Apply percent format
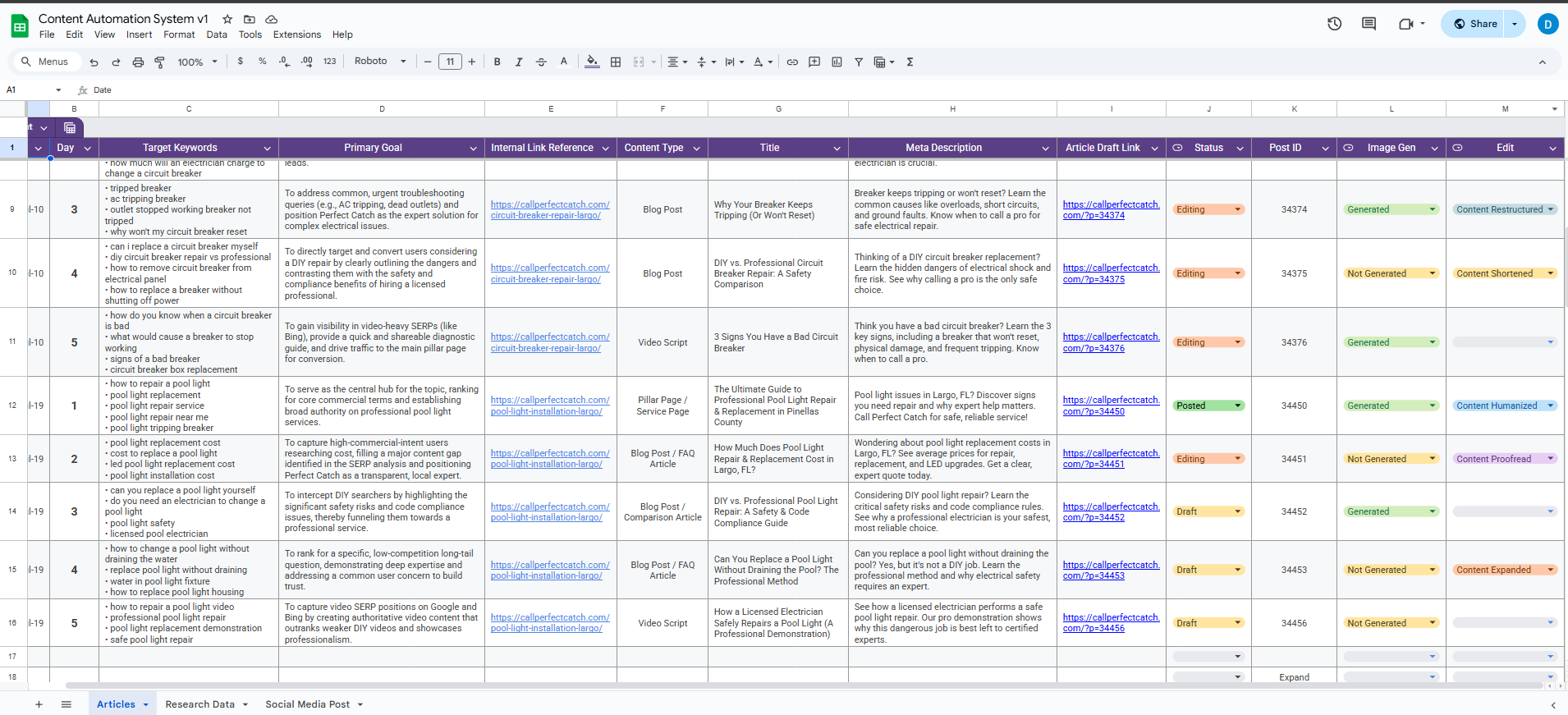The width and height of the screenshot is (1568, 715). pos(263,62)
